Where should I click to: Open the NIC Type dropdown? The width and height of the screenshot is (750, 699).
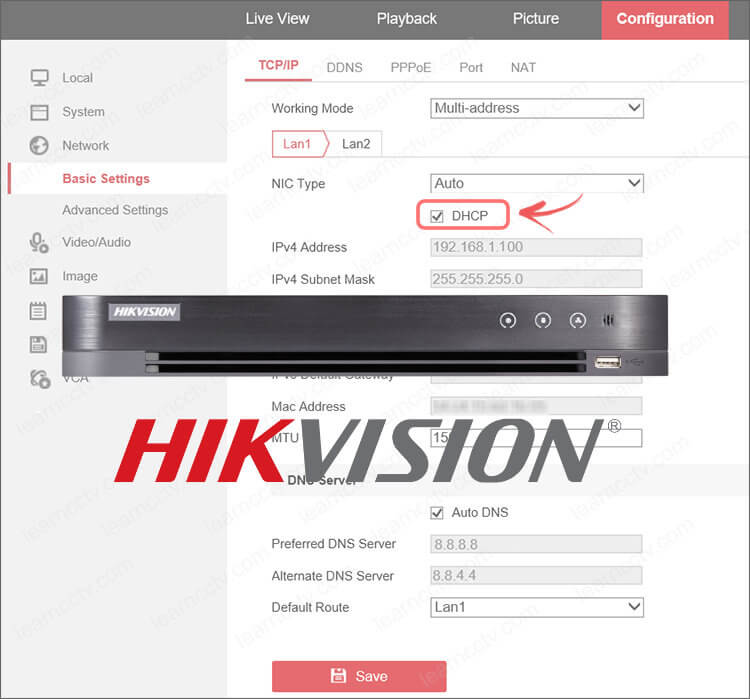pos(537,183)
